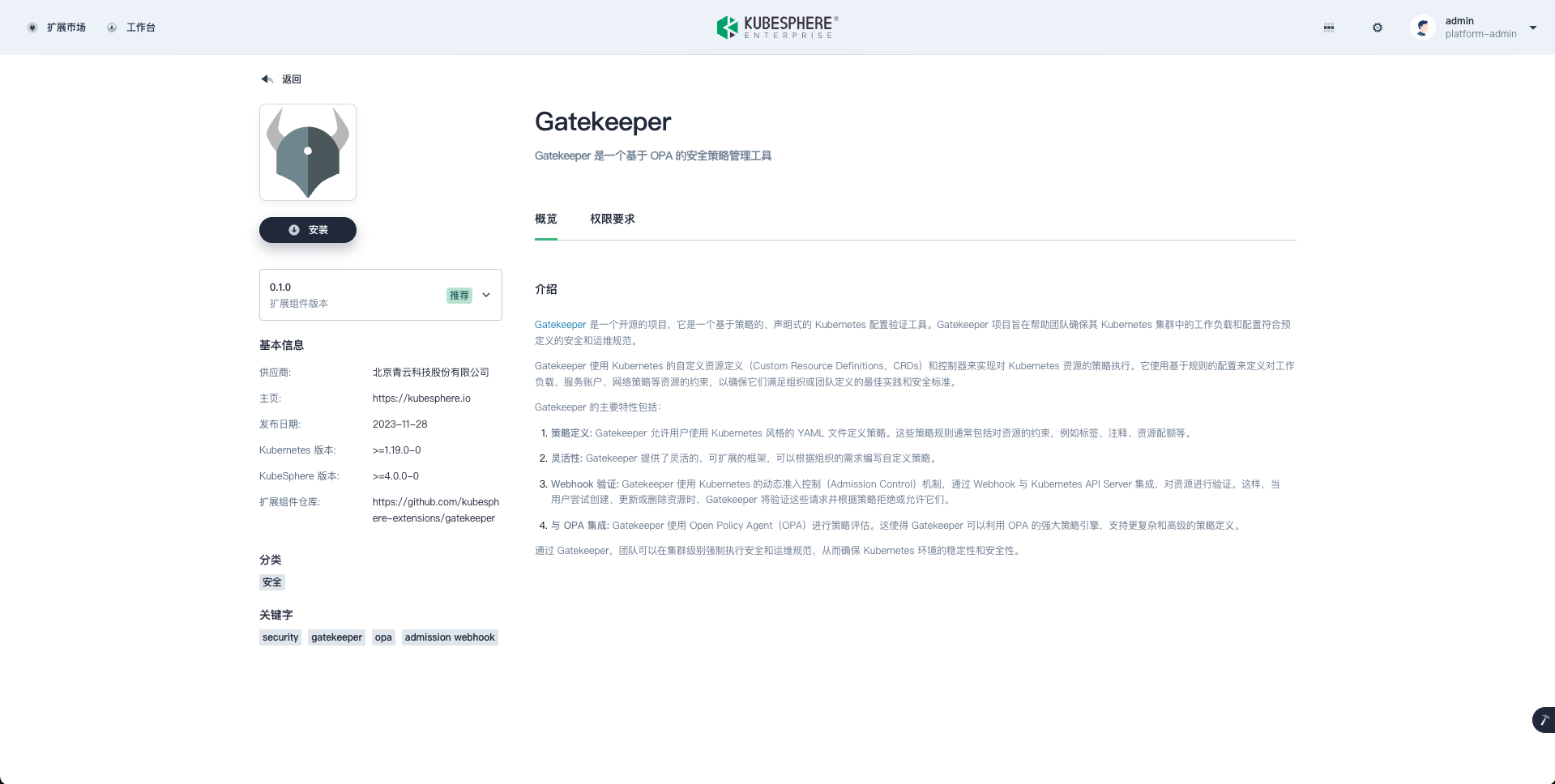Click the 安全 category tag
The image size is (1555, 784).
[272, 582]
